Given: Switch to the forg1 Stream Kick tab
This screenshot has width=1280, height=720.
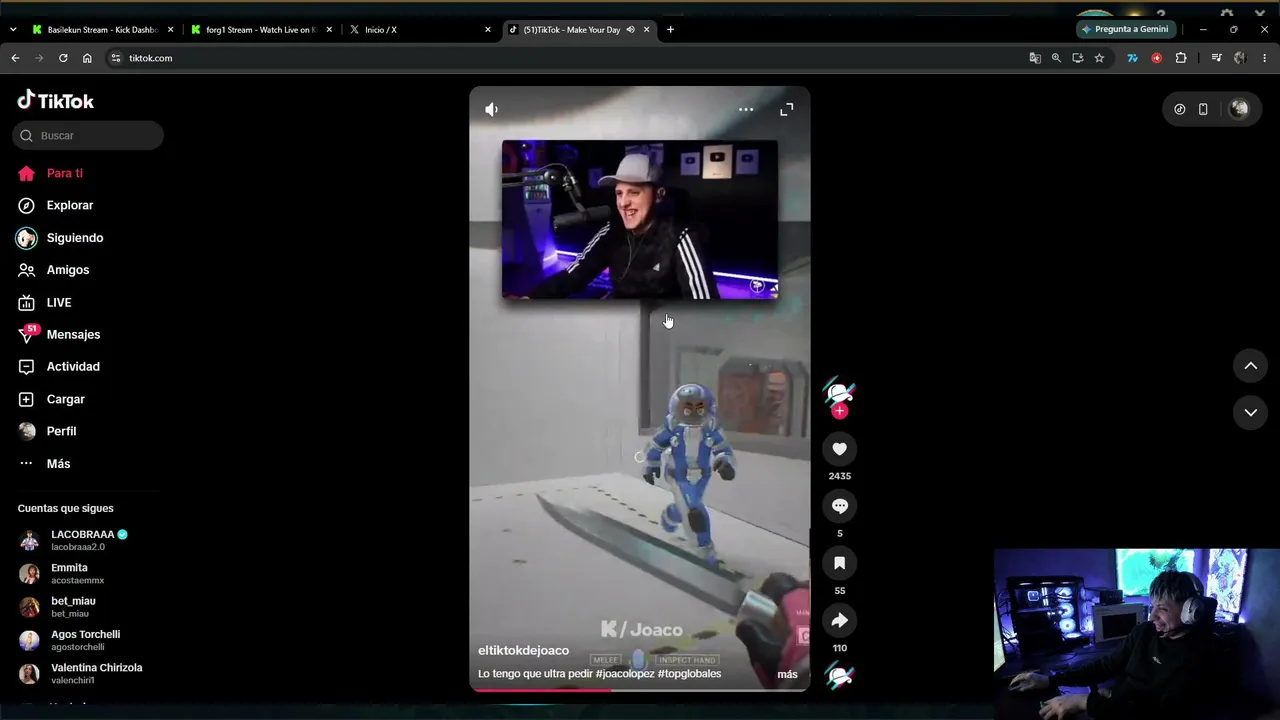Looking at the screenshot, I should pos(262,30).
